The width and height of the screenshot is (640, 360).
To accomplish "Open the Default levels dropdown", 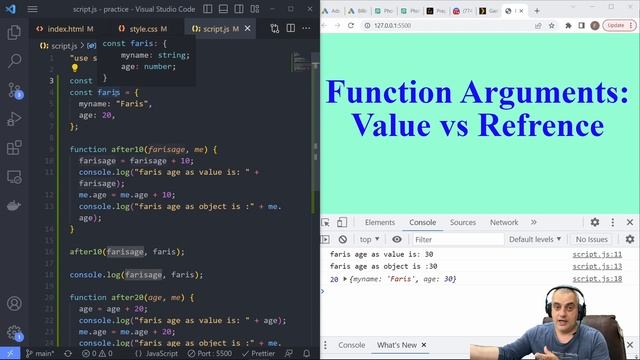I will (535, 239).
